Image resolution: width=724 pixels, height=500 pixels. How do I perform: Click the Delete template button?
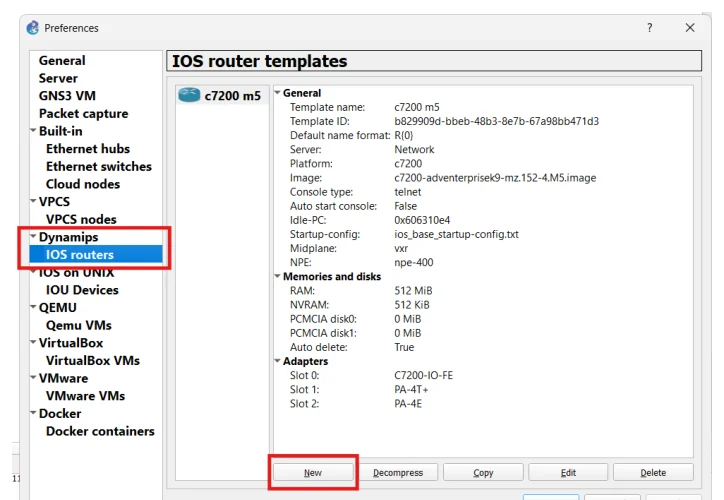653,472
